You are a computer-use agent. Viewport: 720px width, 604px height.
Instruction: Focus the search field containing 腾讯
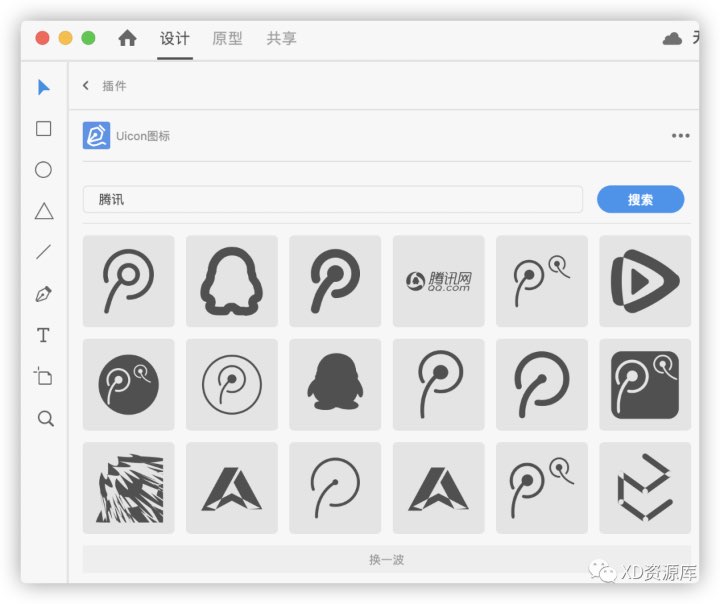pos(333,199)
